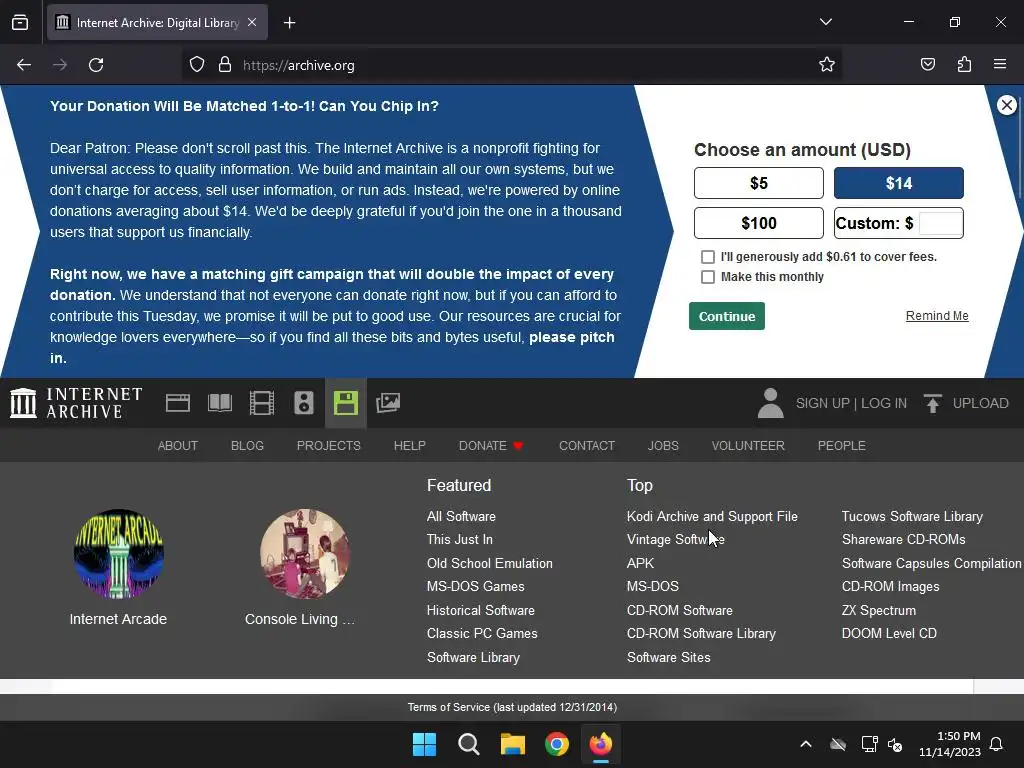Open the list all tabs dropdown
The image size is (1024, 768).
point(826,22)
